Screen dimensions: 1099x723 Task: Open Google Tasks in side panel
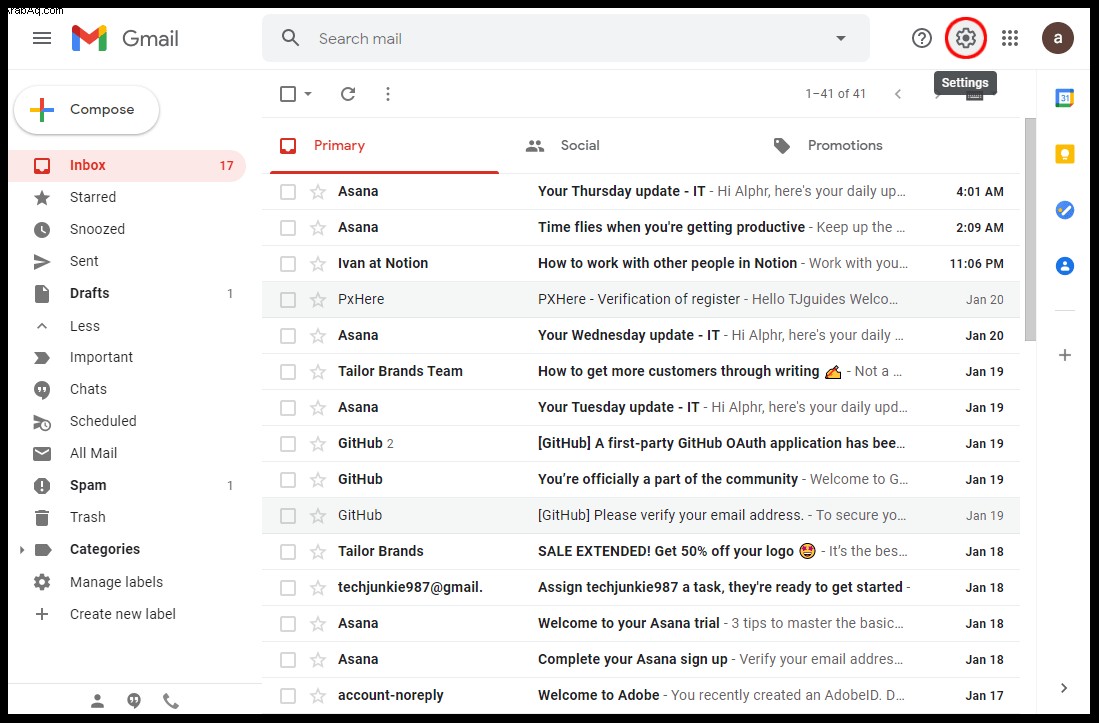pyautogui.click(x=1065, y=209)
